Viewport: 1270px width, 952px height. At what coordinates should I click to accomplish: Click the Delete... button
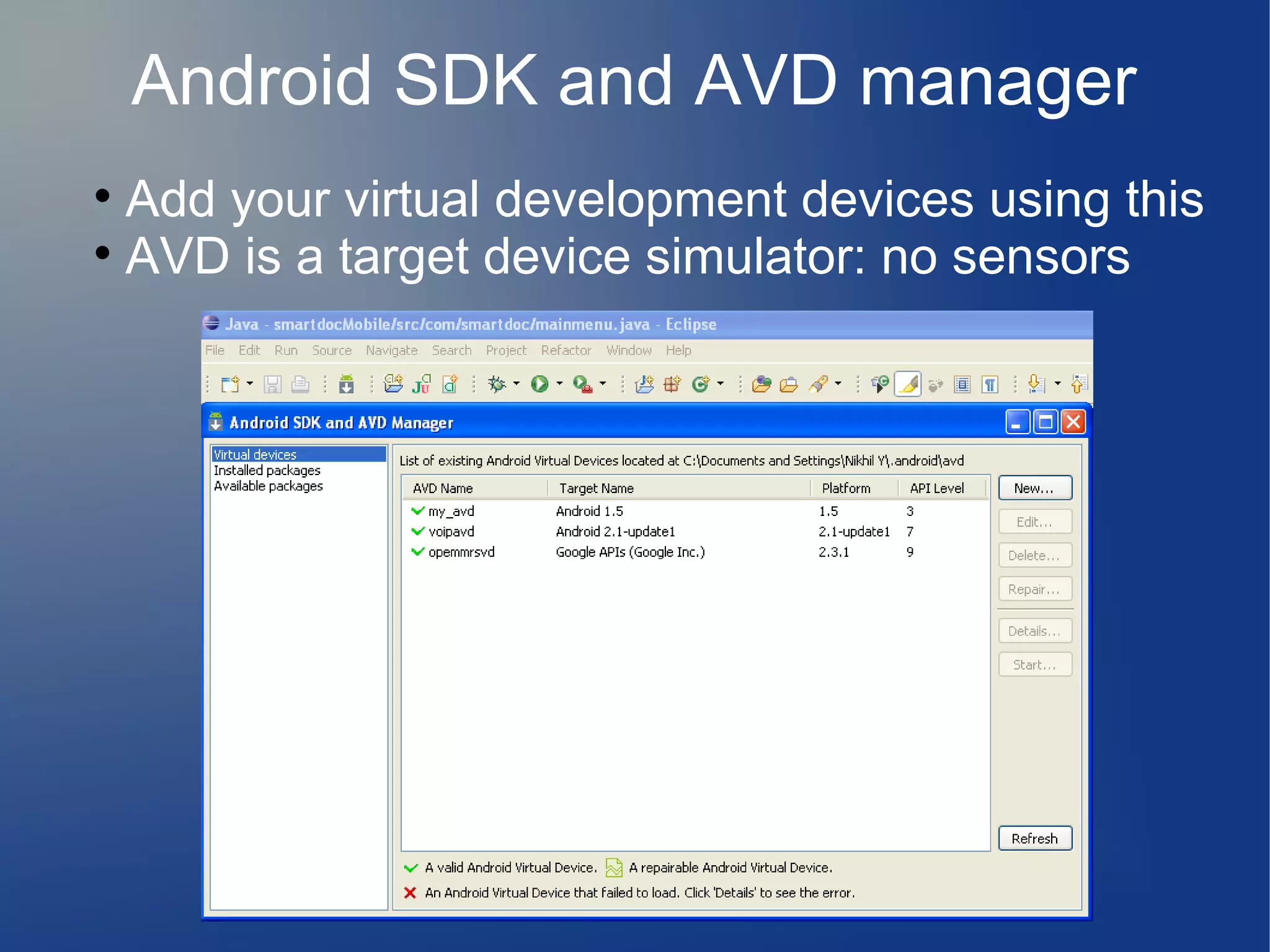tap(1035, 555)
